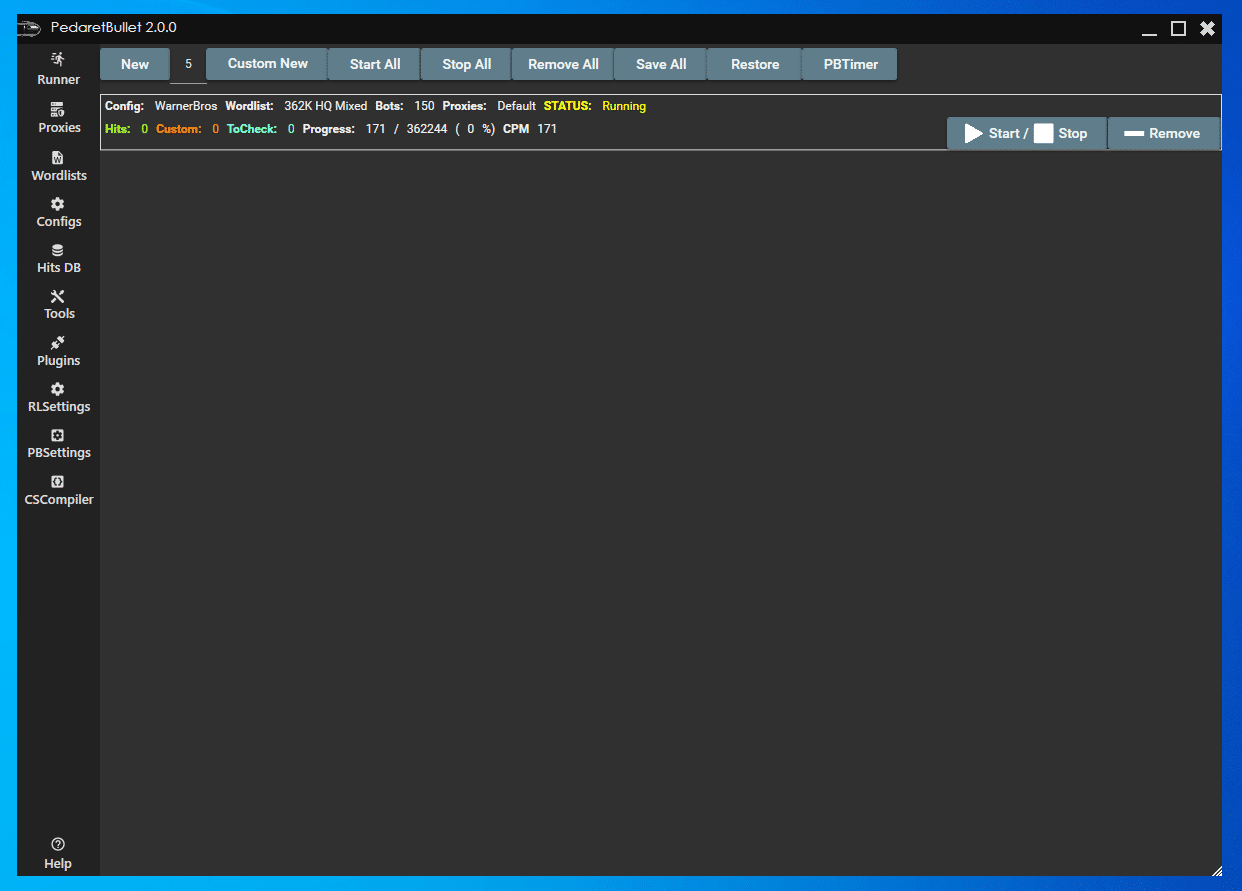1242x891 pixels.
Task: Click the Custom New button
Action: coord(267,64)
